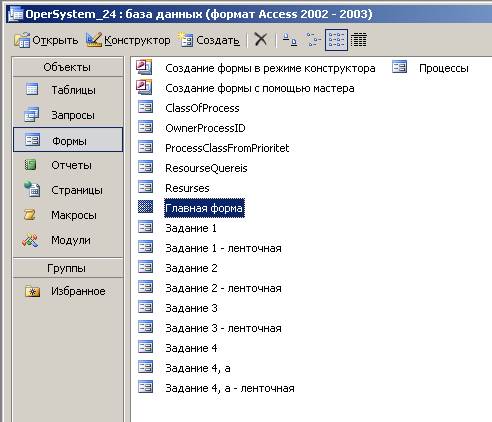This screenshot has width=492, height=422.
Task: Select the Resurses form
Action: click(187, 188)
